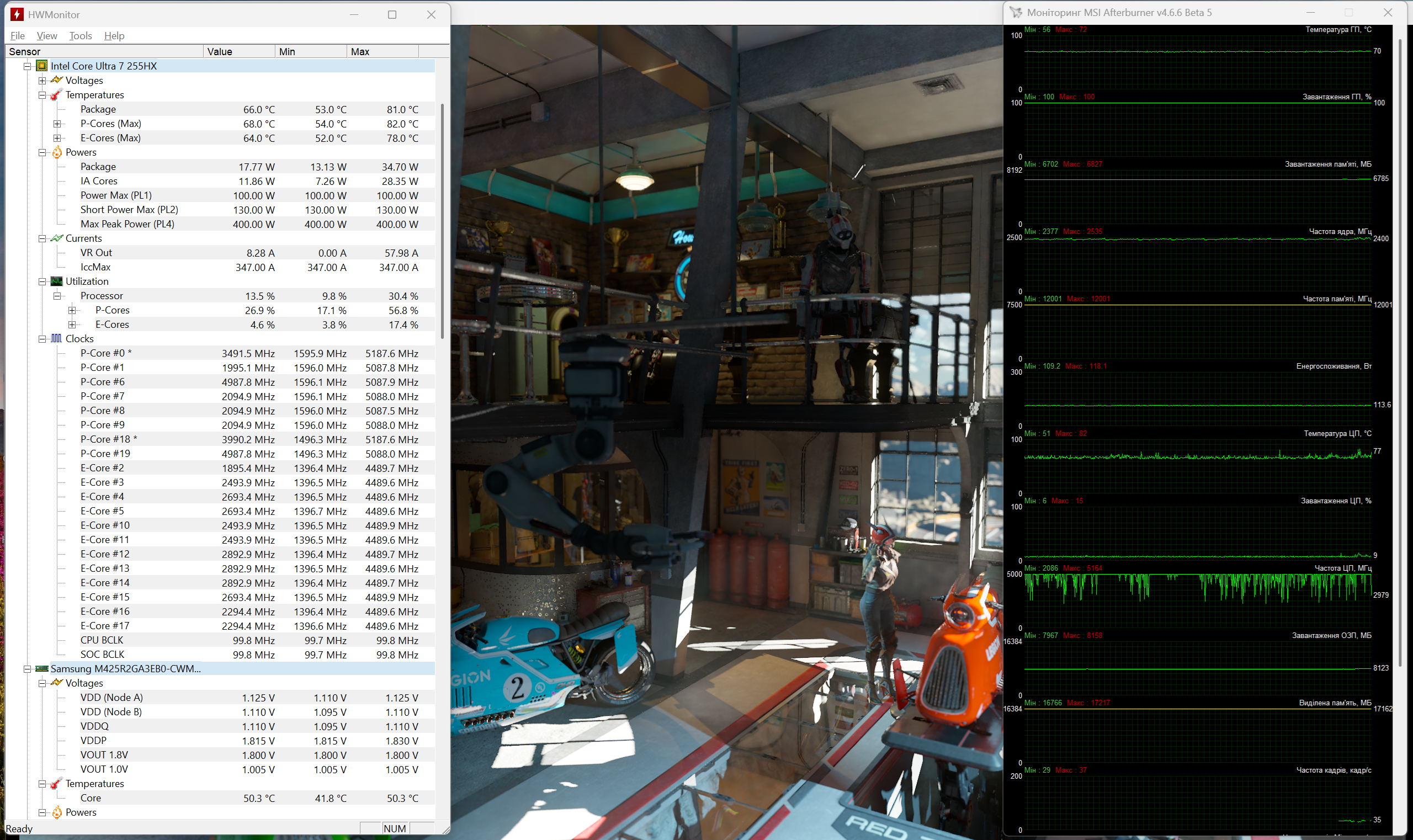This screenshot has height=840, width=1413.
Task: Click the HWMonitor lightning app icon
Action: point(17,15)
